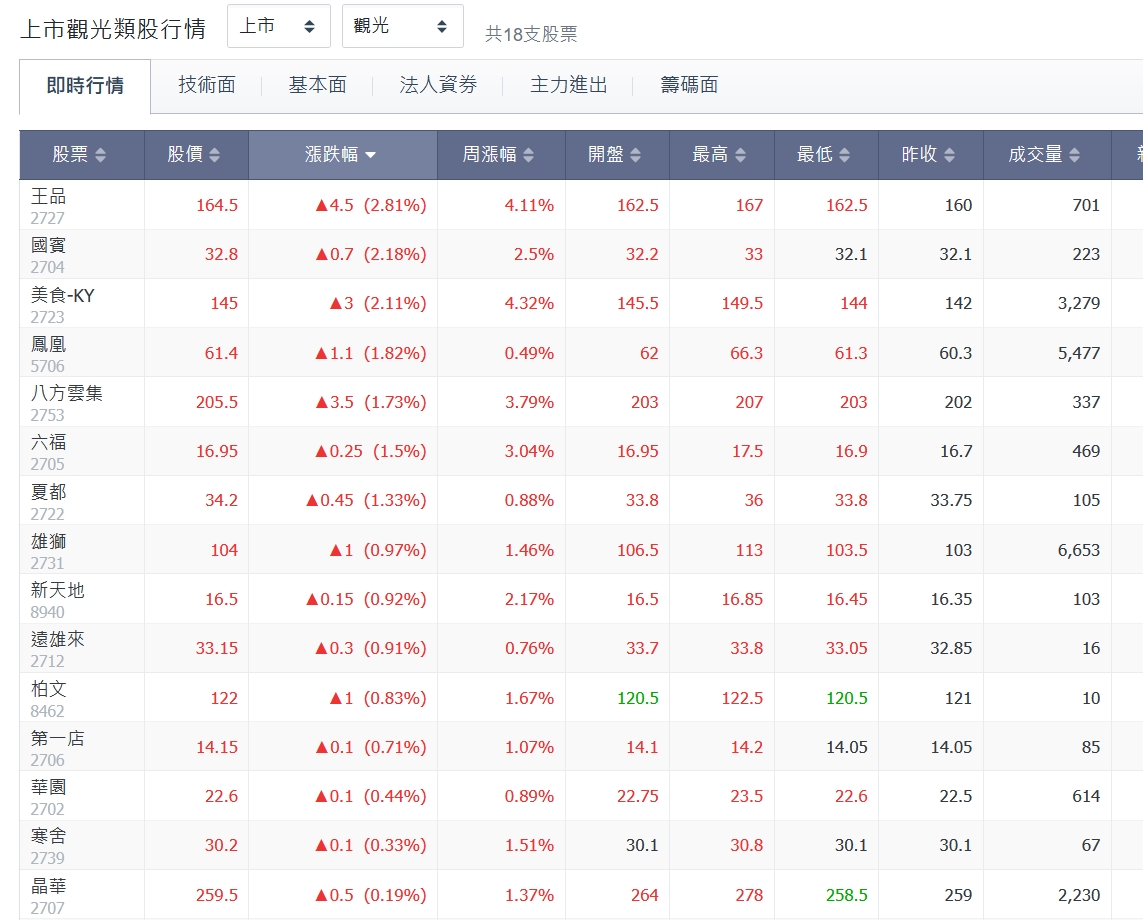This screenshot has width=1143, height=920.
Task: Sort by 股價 column sort arrows
Action: point(214,155)
